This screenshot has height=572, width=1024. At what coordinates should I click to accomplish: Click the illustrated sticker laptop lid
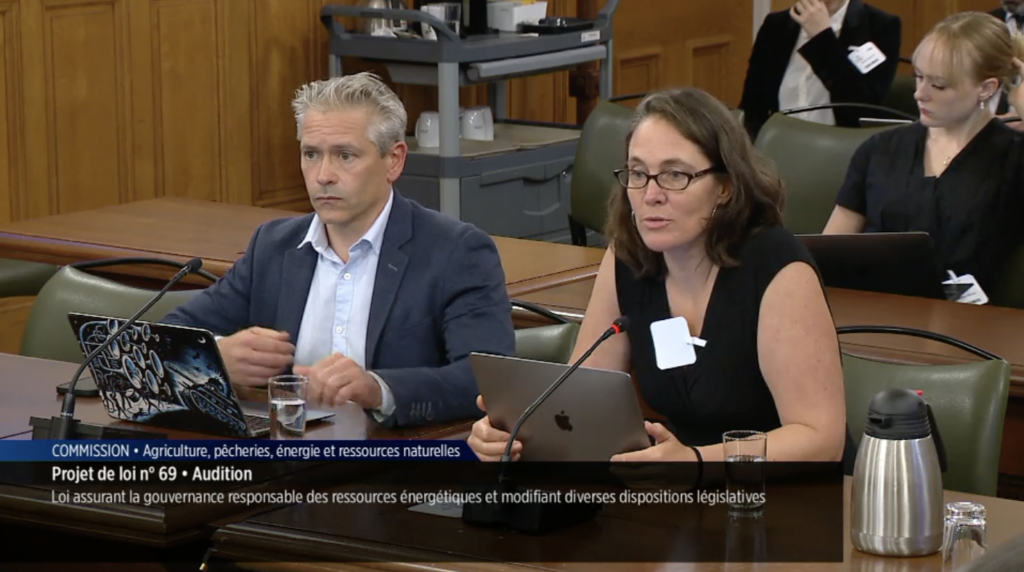pyautogui.click(x=159, y=375)
